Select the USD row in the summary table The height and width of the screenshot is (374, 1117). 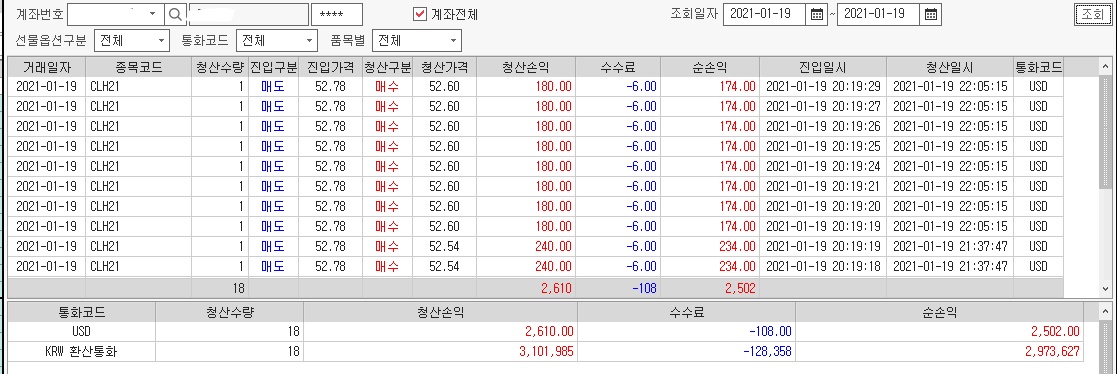545,331
